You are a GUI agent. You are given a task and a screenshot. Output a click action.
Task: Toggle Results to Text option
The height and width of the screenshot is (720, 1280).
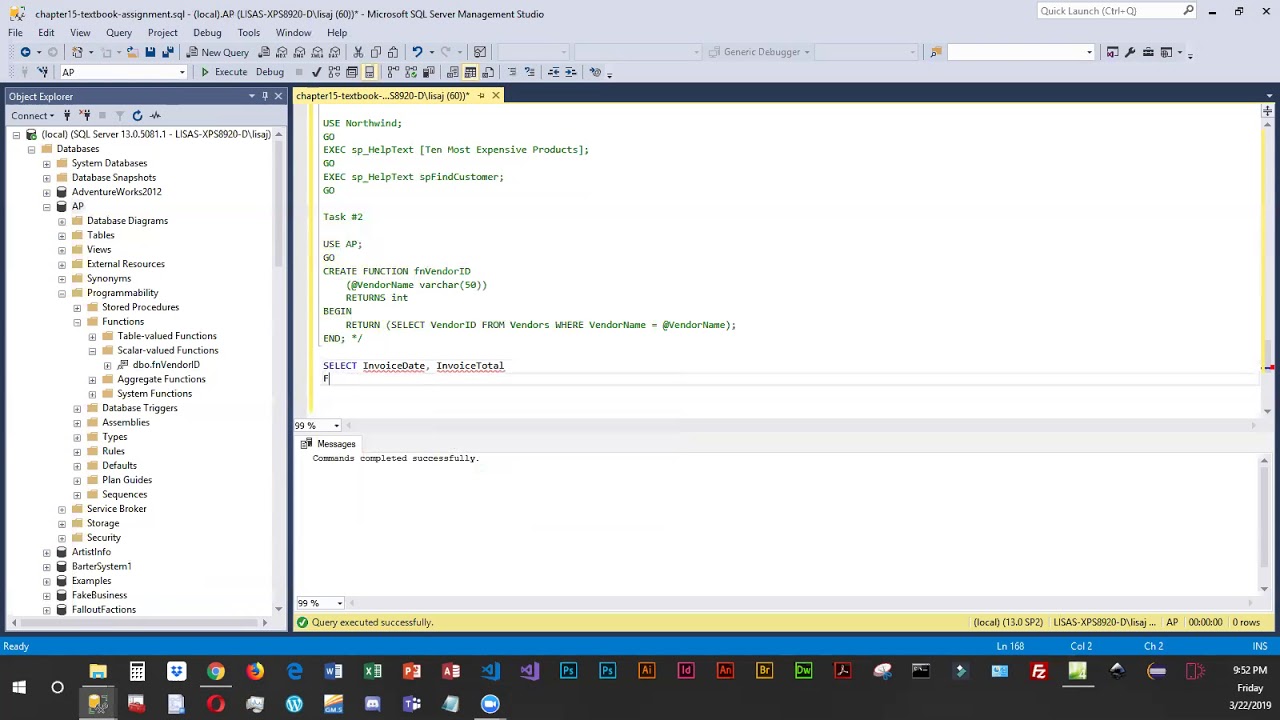(453, 72)
